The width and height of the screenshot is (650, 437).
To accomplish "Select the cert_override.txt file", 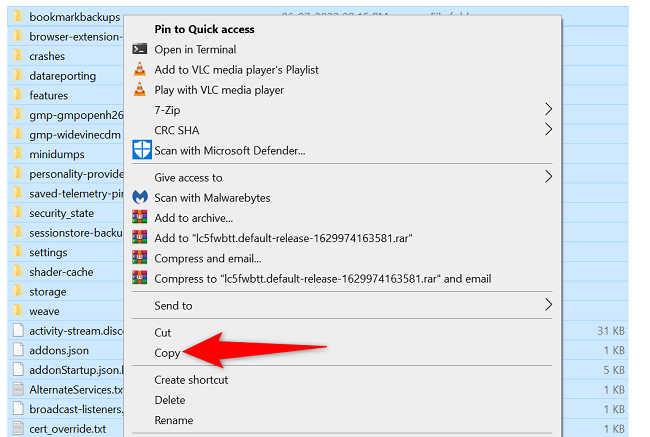I will 67,429.
